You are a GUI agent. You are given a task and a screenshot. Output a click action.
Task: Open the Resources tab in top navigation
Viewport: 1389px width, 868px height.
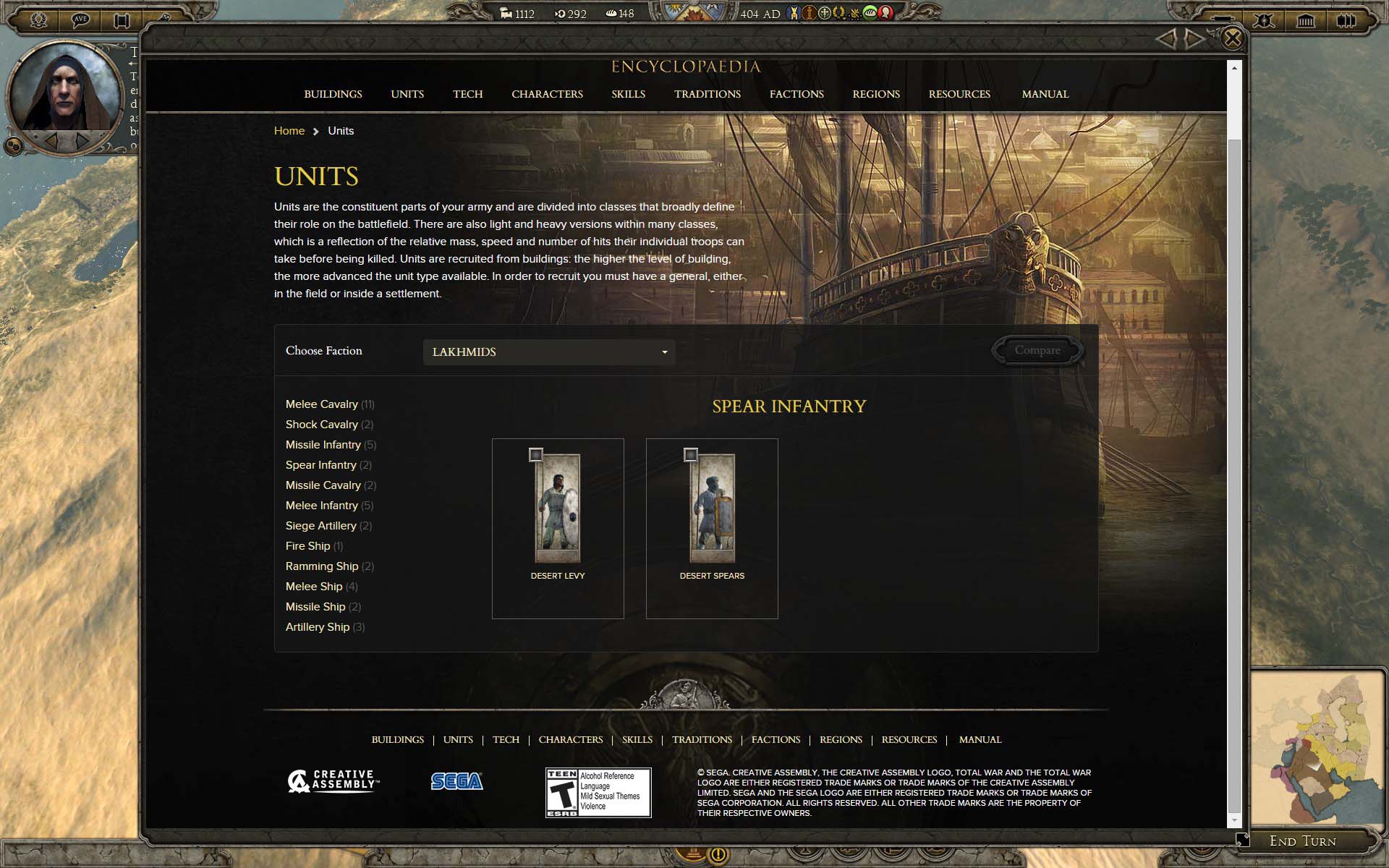pyautogui.click(x=959, y=94)
